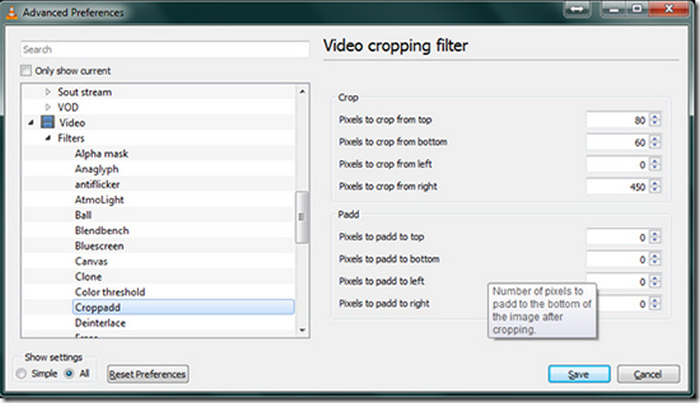Expand the VOD tree node

[x=48, y=107]
